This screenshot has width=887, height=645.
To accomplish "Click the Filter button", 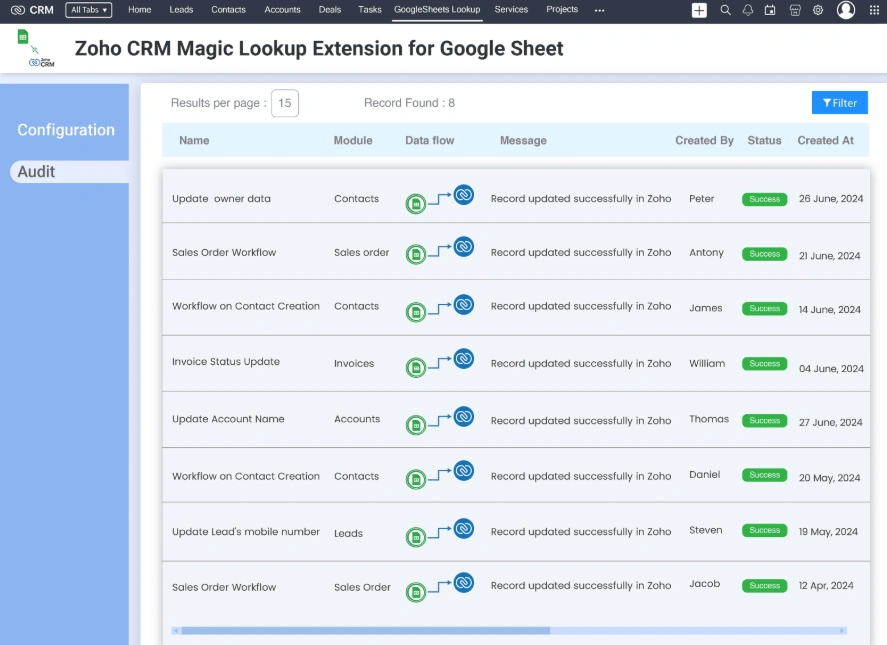I will (840, 102).
